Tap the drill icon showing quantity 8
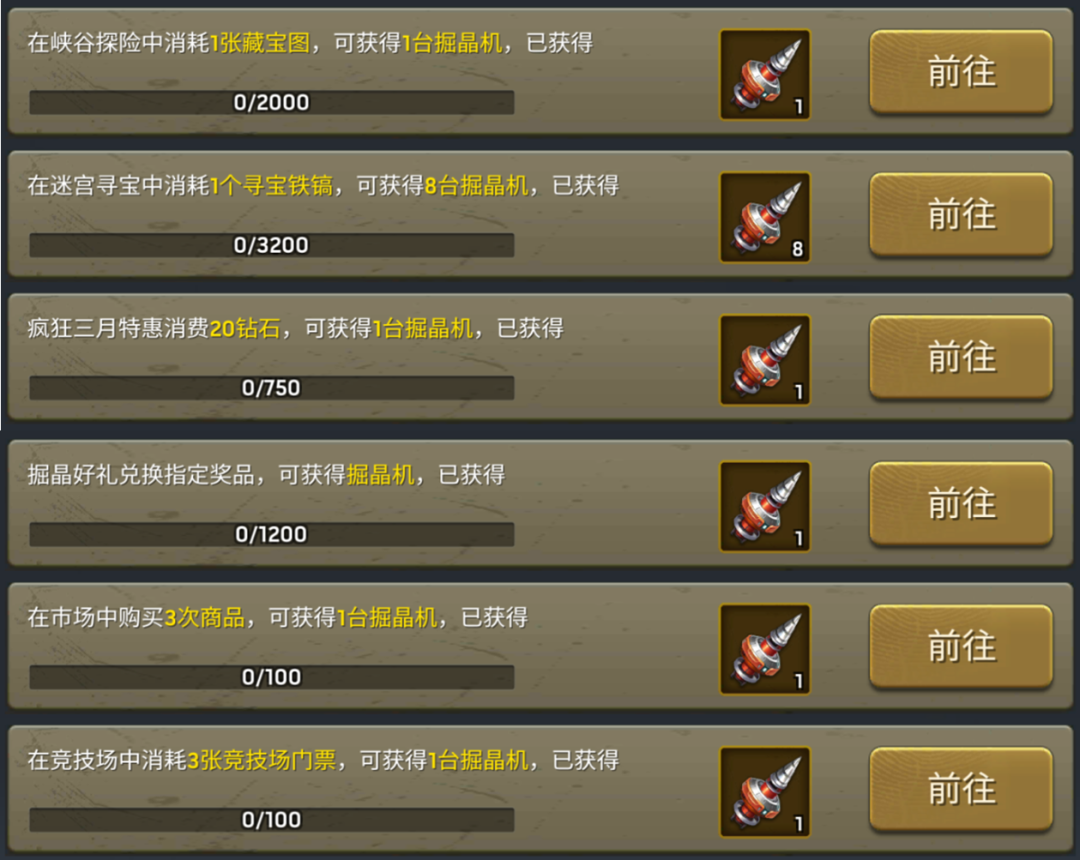Screen dimensions: 1080x860 (x=765, y=217)
